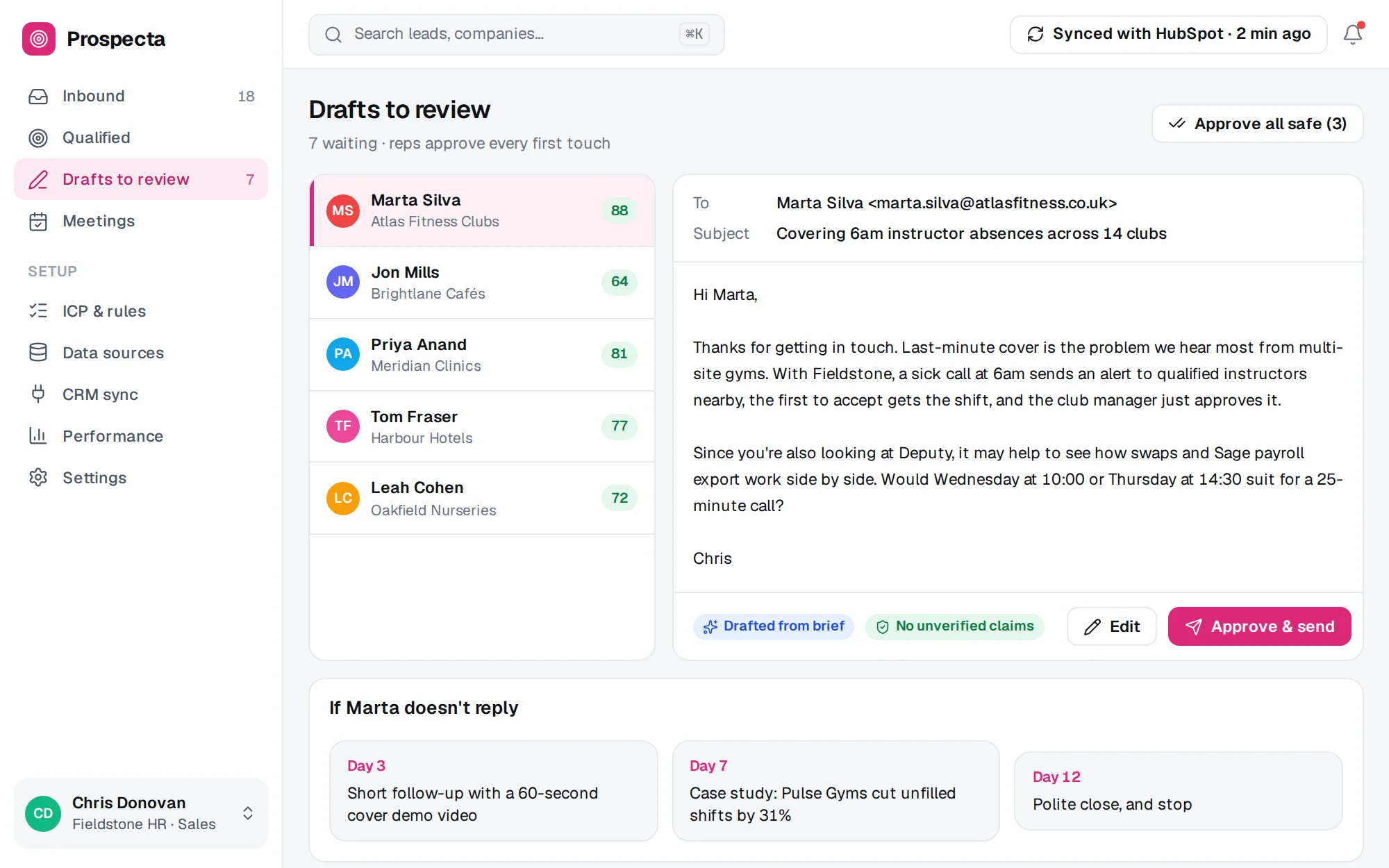Click the Inbound tray icon
Image resolution: width=1389 pixels, height=868 pixels.
pyautogui.click(x=38, y=97)
